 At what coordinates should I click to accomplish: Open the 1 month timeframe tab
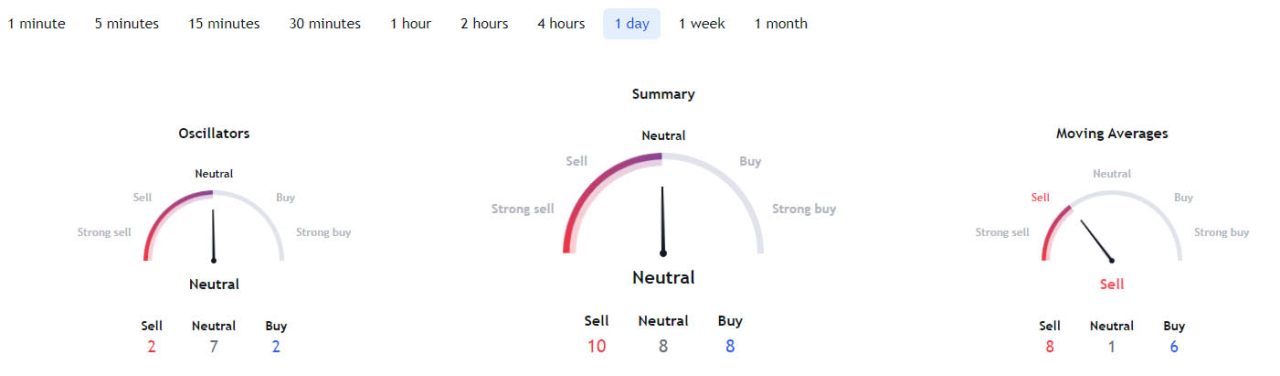[x=781, y=23]
